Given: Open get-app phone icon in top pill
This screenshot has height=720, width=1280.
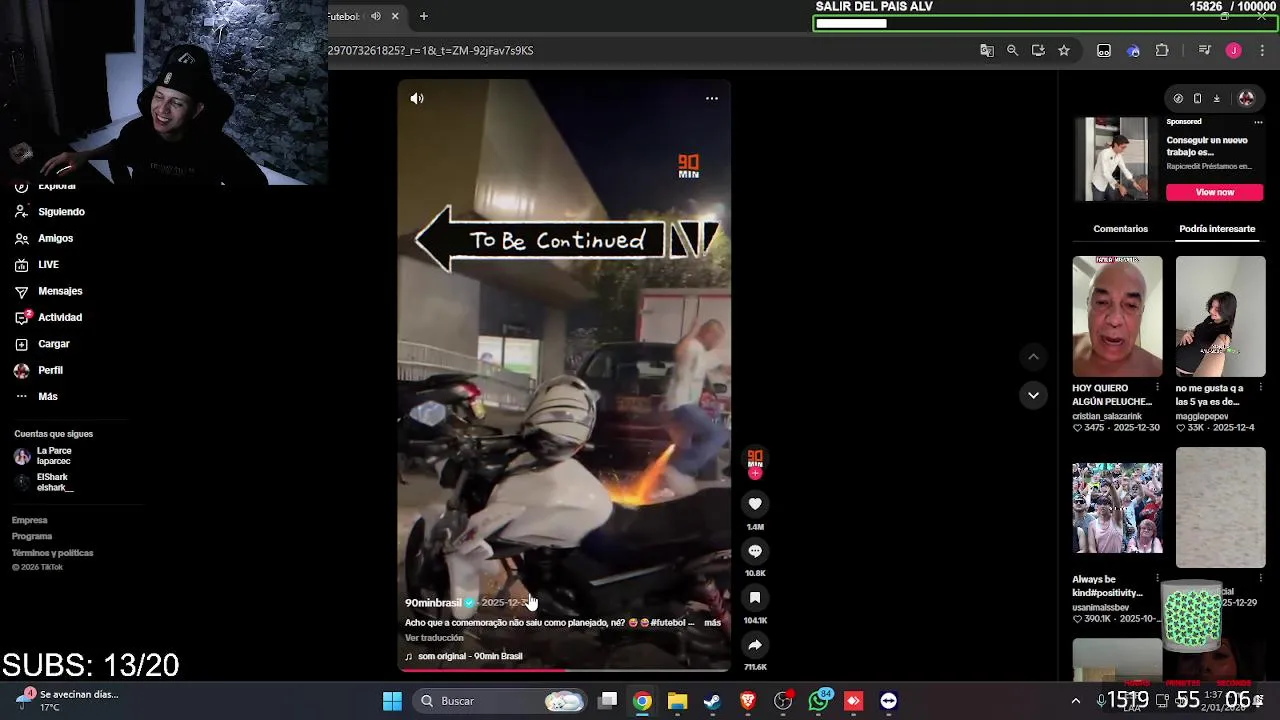Looking at the screenshot, I should (x=1197, y=98).
